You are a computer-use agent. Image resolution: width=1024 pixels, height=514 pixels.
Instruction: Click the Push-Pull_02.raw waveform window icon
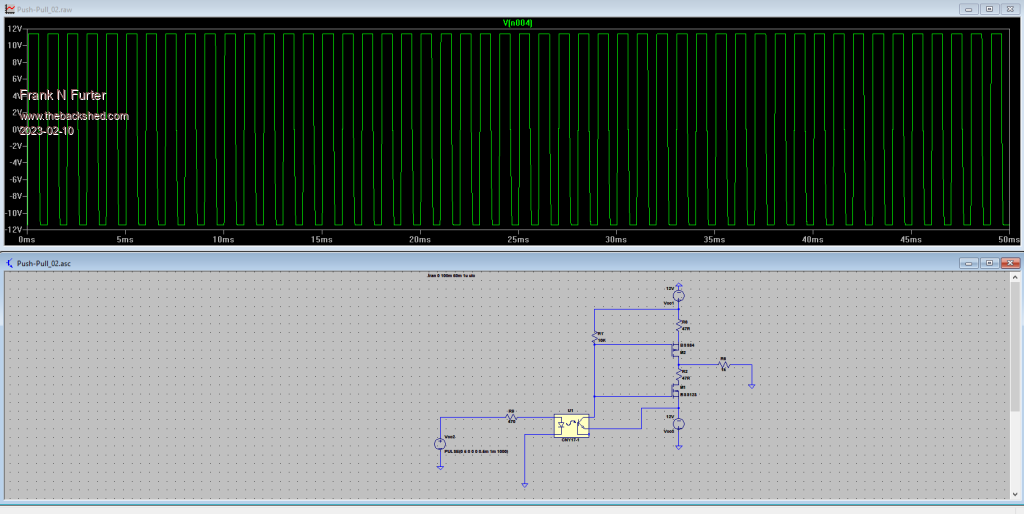[10, 8]
